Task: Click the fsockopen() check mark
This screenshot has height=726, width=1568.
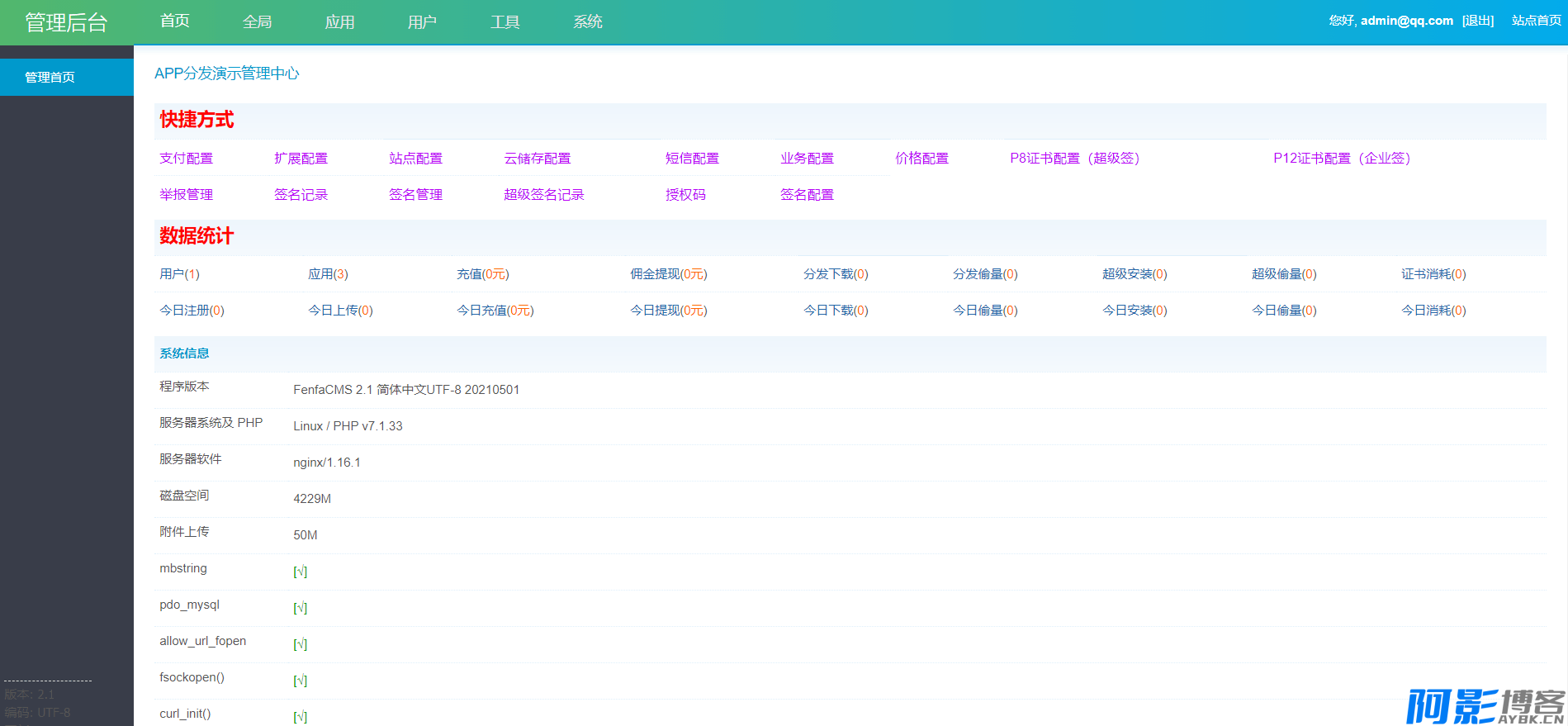Action: (301, 681)
